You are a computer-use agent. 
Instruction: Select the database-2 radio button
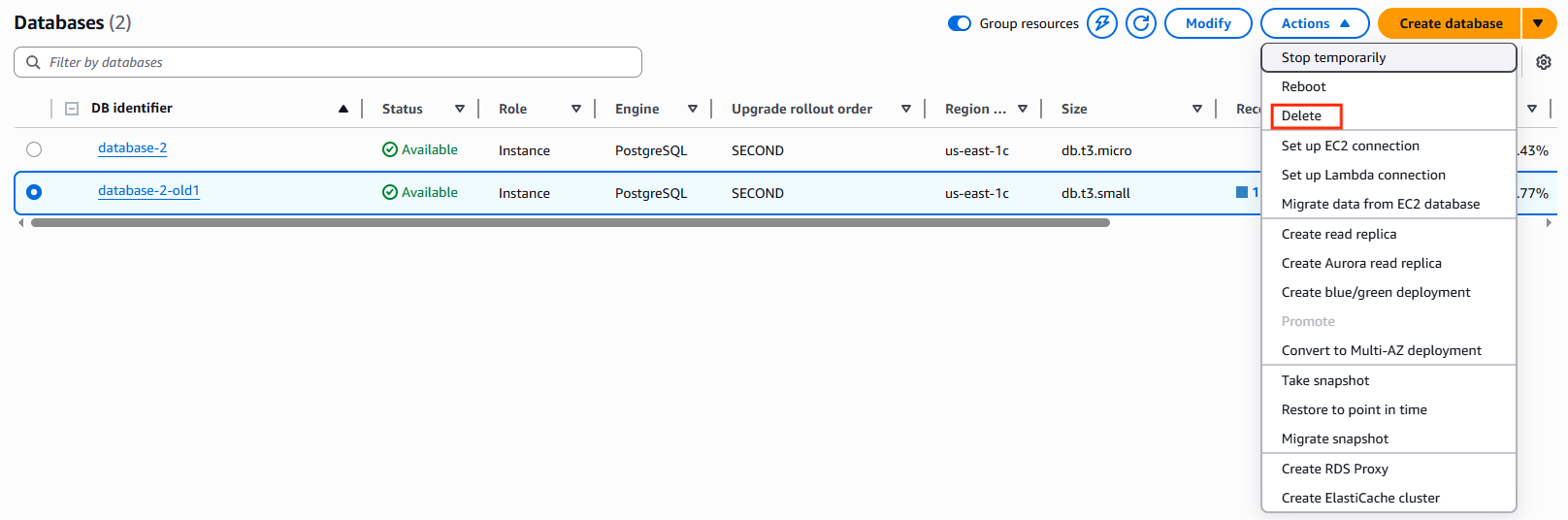[34, 149]
